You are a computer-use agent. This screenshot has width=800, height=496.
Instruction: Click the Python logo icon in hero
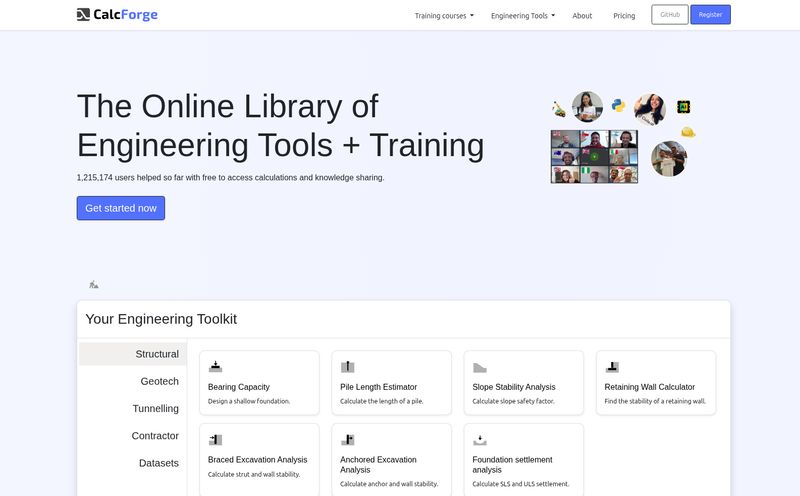pos(618,106)
